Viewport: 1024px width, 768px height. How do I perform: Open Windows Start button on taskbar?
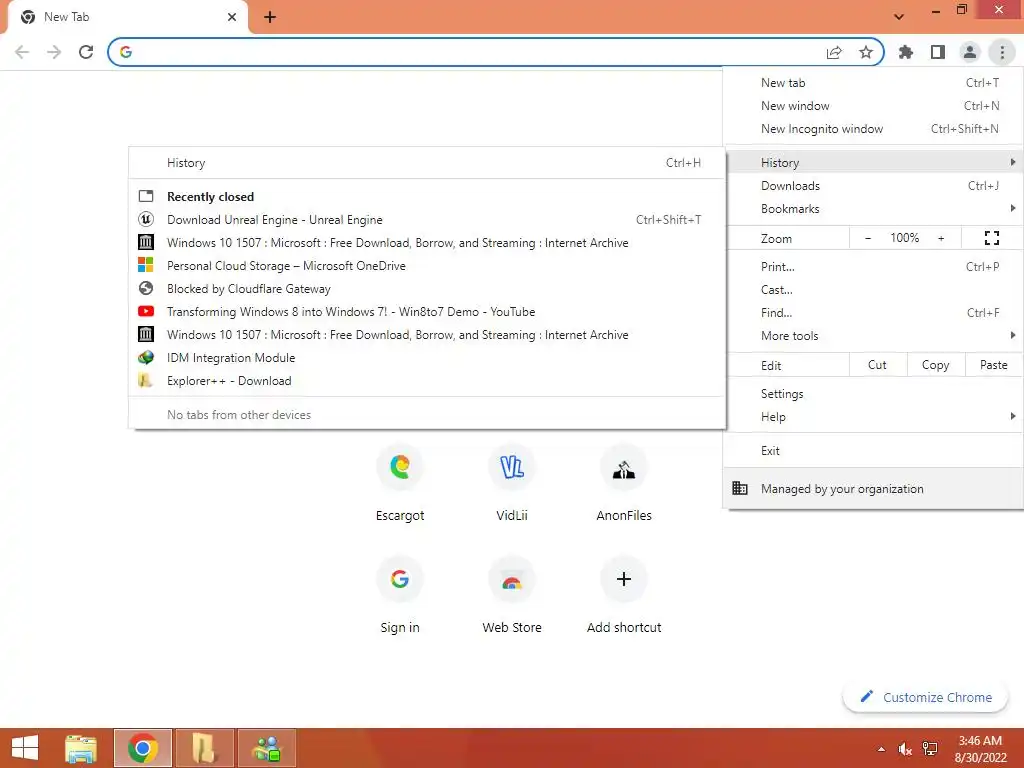(x=25, y=748)
